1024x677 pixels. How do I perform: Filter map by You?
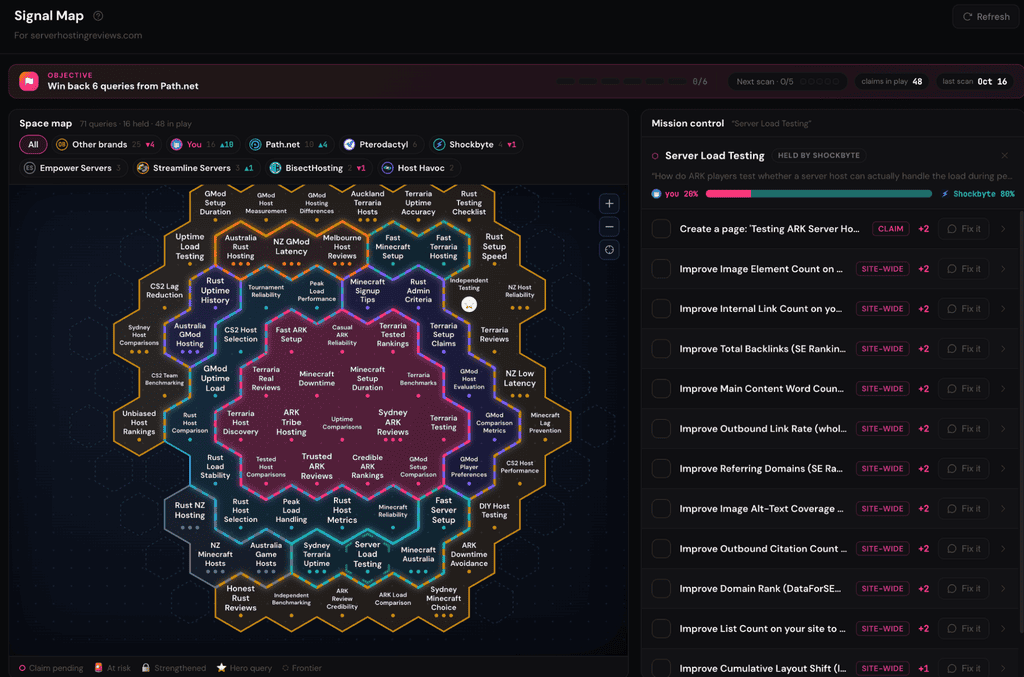pyautogui.click(x=202, y=144)
